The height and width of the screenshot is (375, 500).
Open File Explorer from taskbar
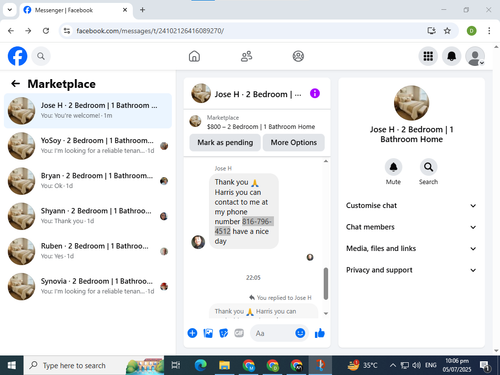coord(224,365)
